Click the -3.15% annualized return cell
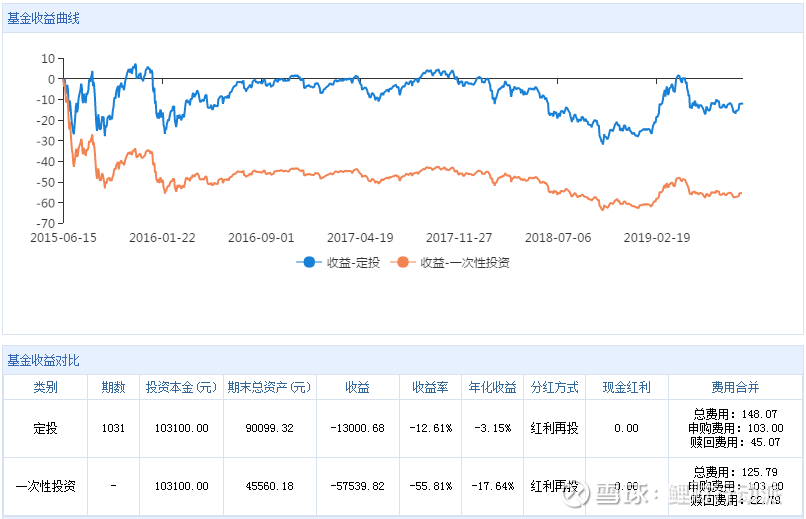806x519 pixels. pyautogui.click(x=492, y=428)
